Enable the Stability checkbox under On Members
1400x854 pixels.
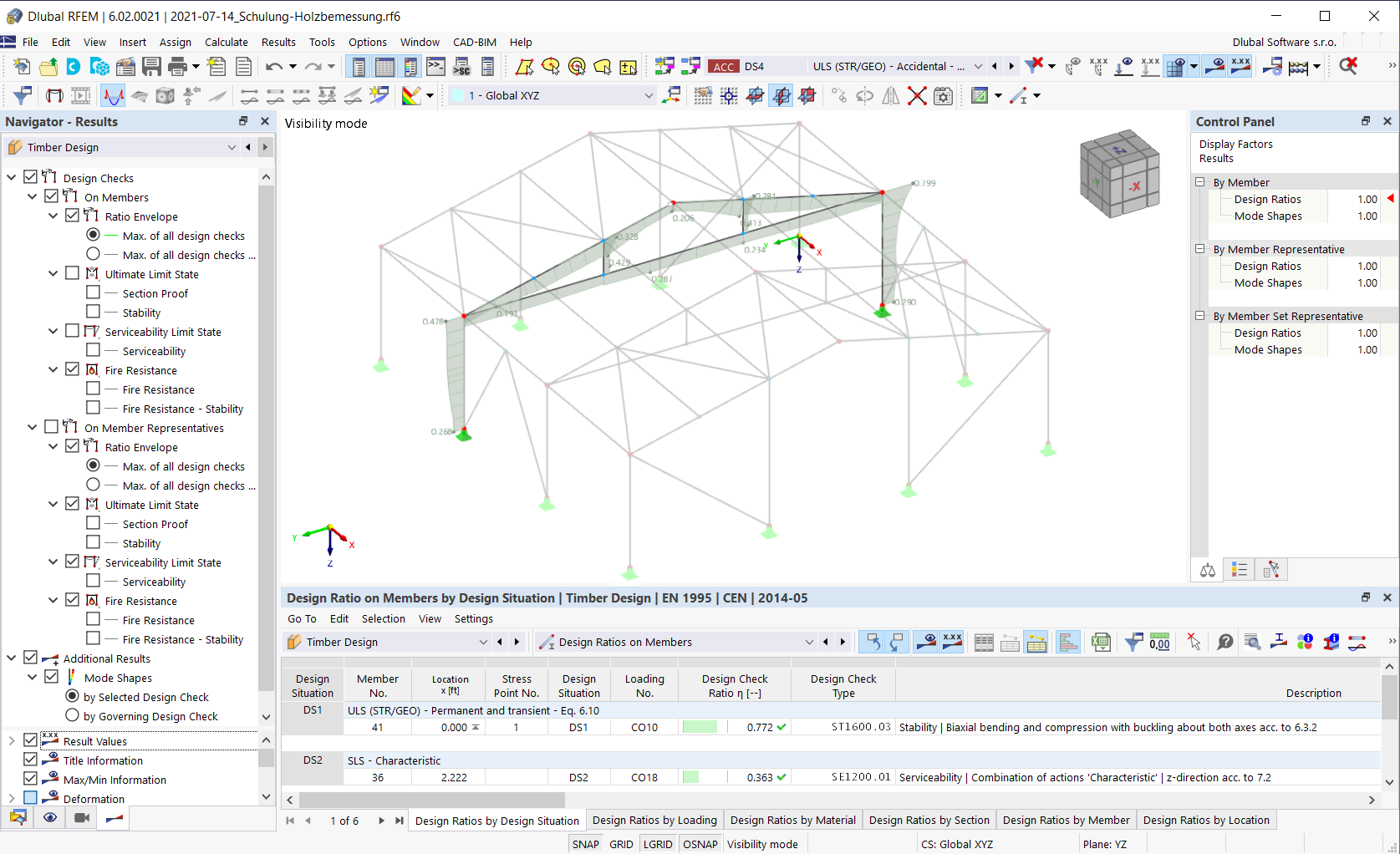coord(93,312)
